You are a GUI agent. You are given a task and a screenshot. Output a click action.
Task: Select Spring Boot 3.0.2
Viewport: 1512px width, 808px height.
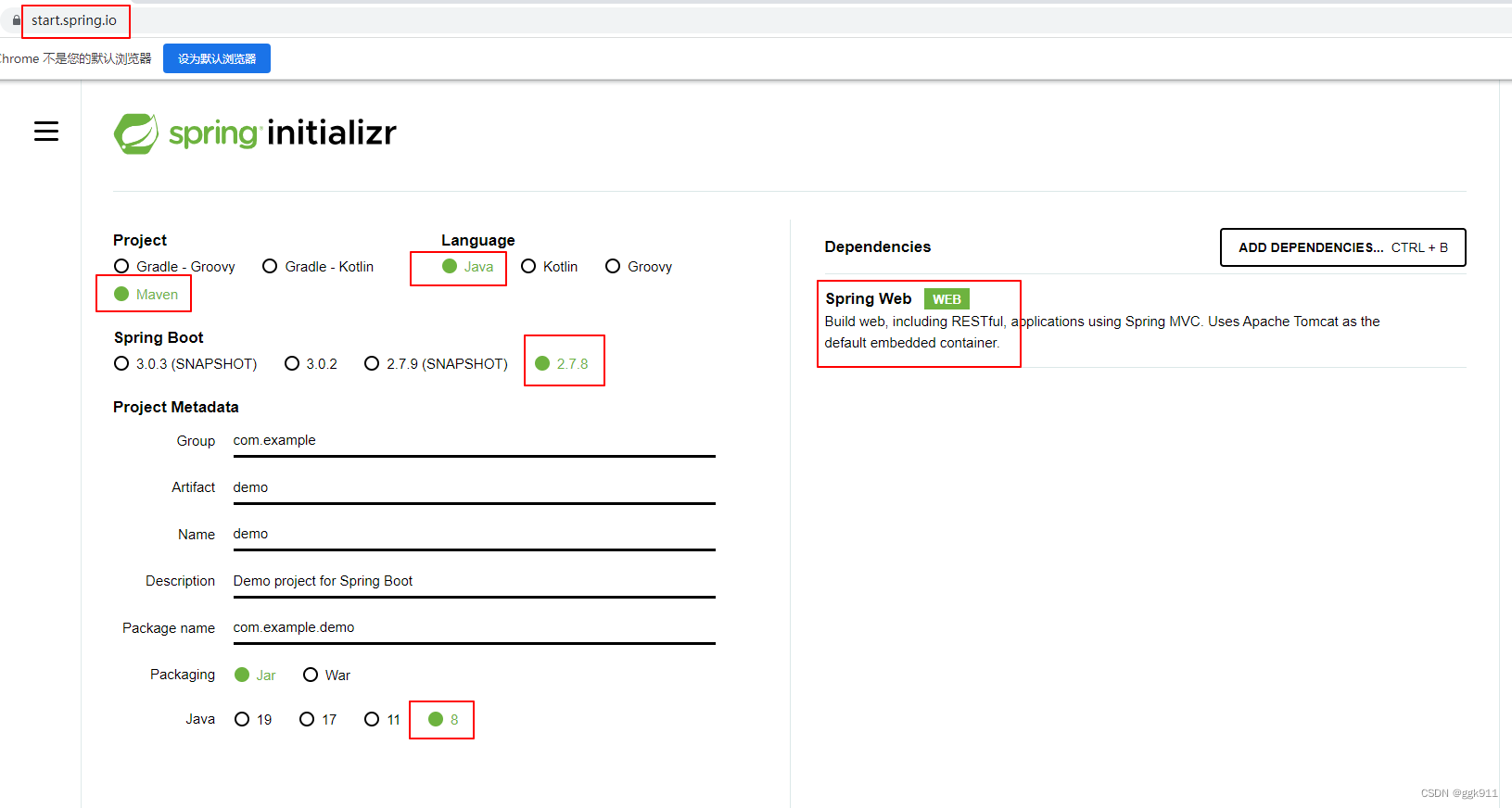tap(311, 364)
